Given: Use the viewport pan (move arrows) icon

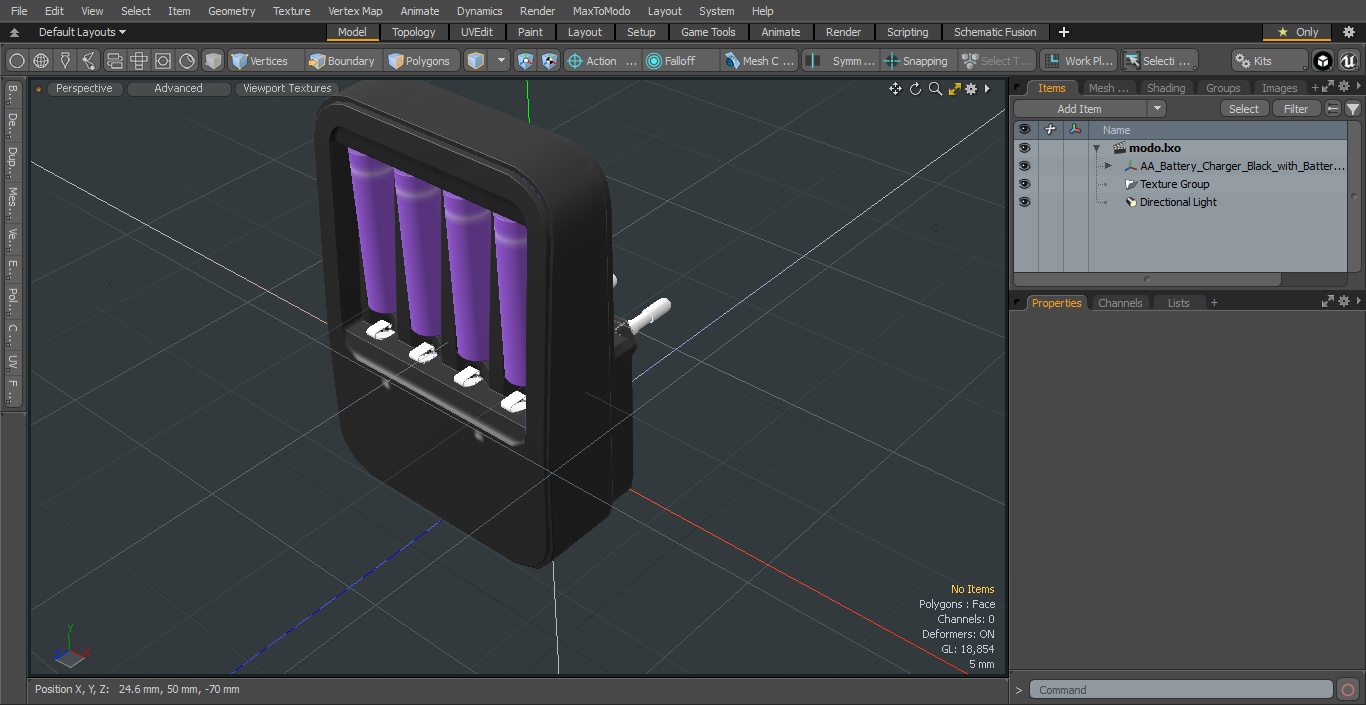Looking at the screenshot, I should click(895, 89).
